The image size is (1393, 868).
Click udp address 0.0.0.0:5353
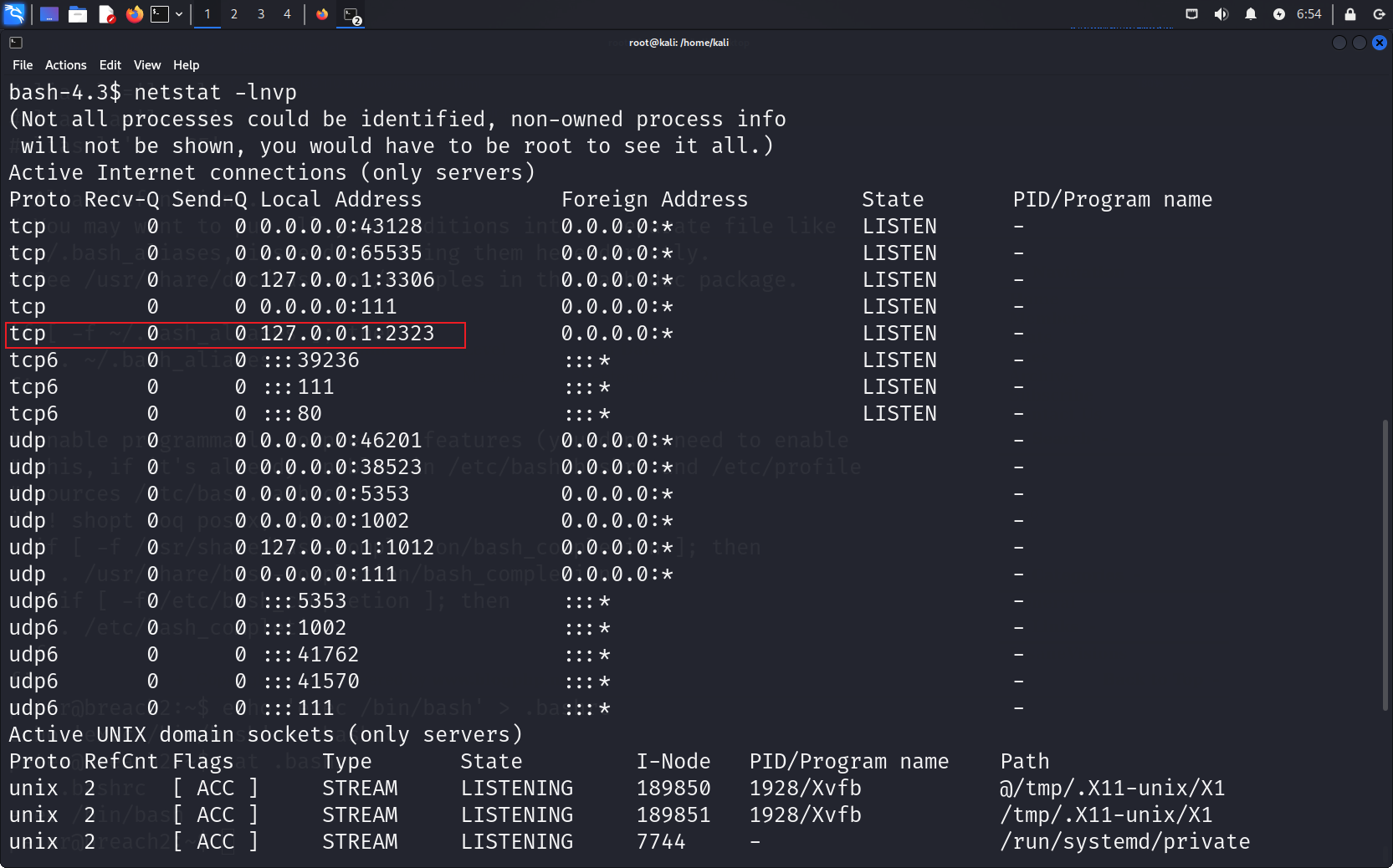[335, 494]
